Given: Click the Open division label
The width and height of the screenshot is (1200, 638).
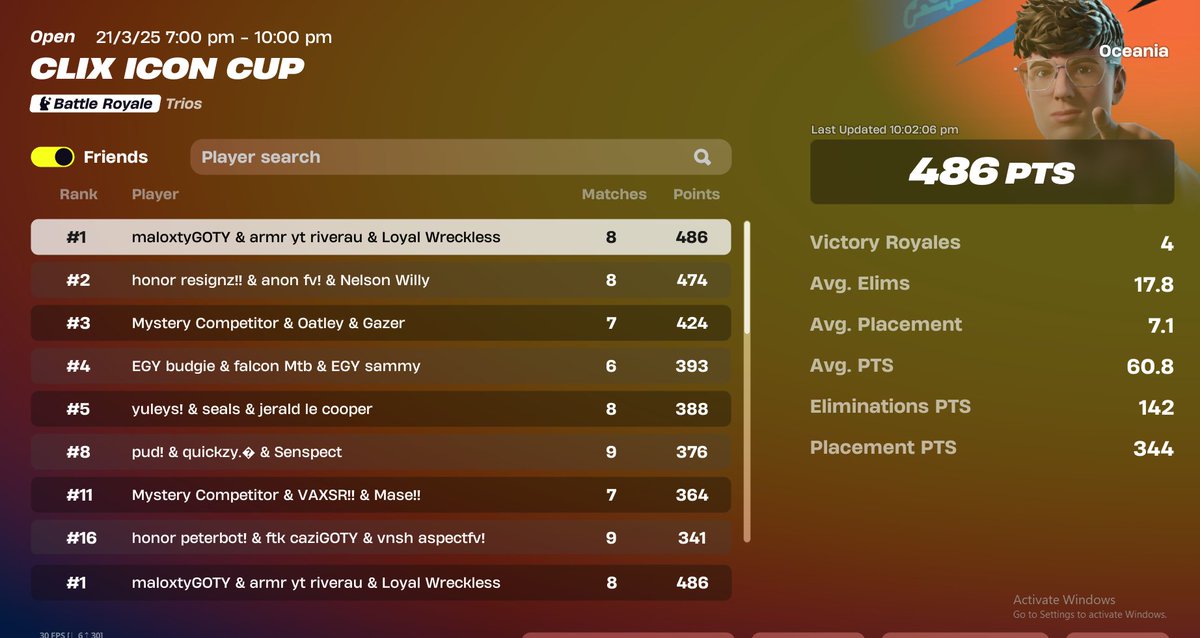Looking at the screenshot, I should tap(52, 37).
